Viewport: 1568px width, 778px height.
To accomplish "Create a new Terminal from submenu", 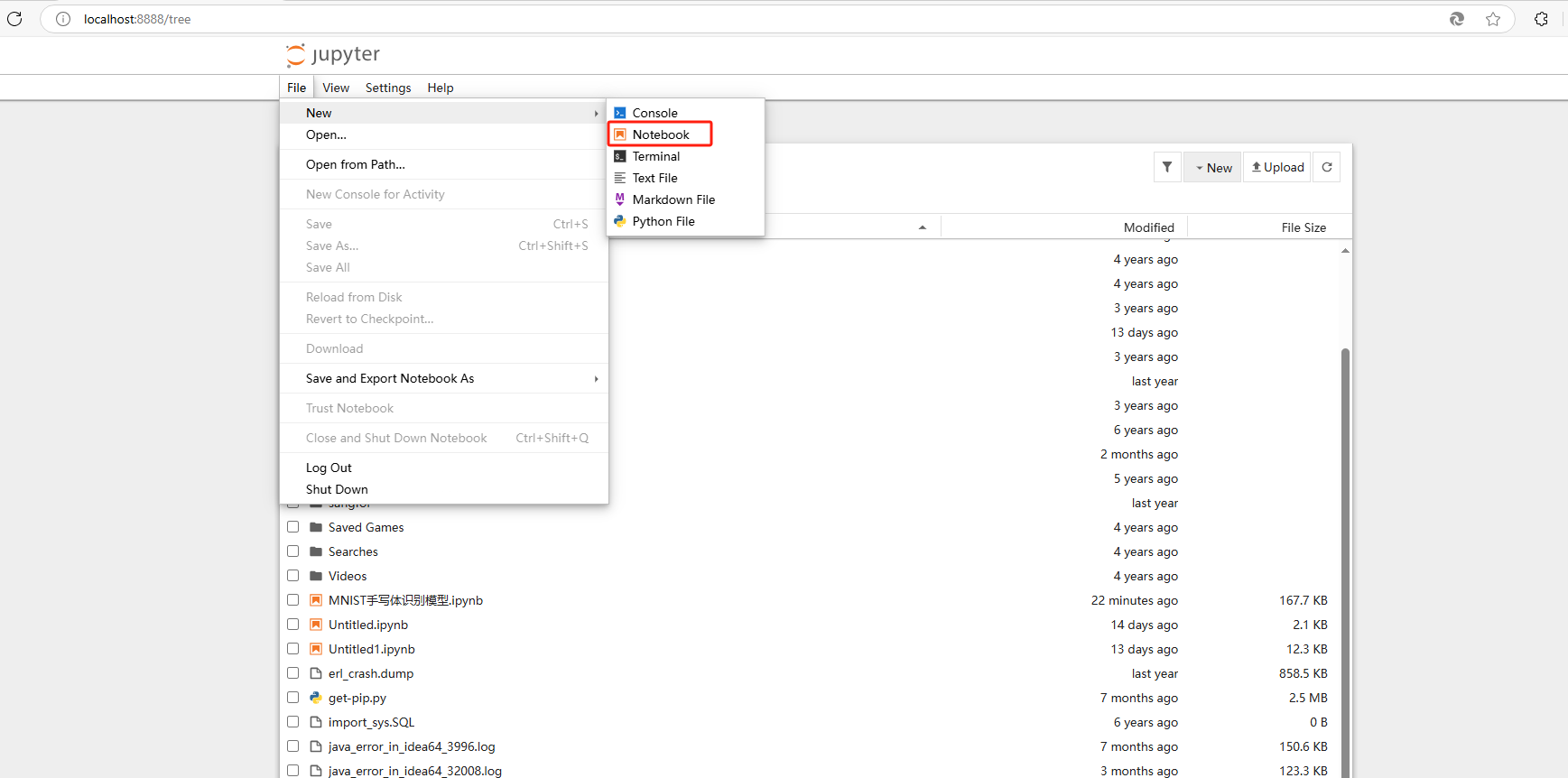I will 685,156.
